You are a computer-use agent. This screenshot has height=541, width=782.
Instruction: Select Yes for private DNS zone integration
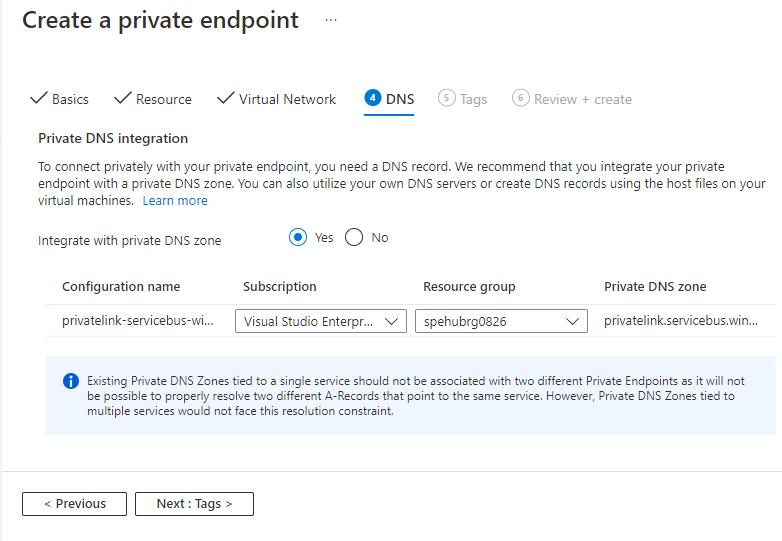[x=298, y=238]
